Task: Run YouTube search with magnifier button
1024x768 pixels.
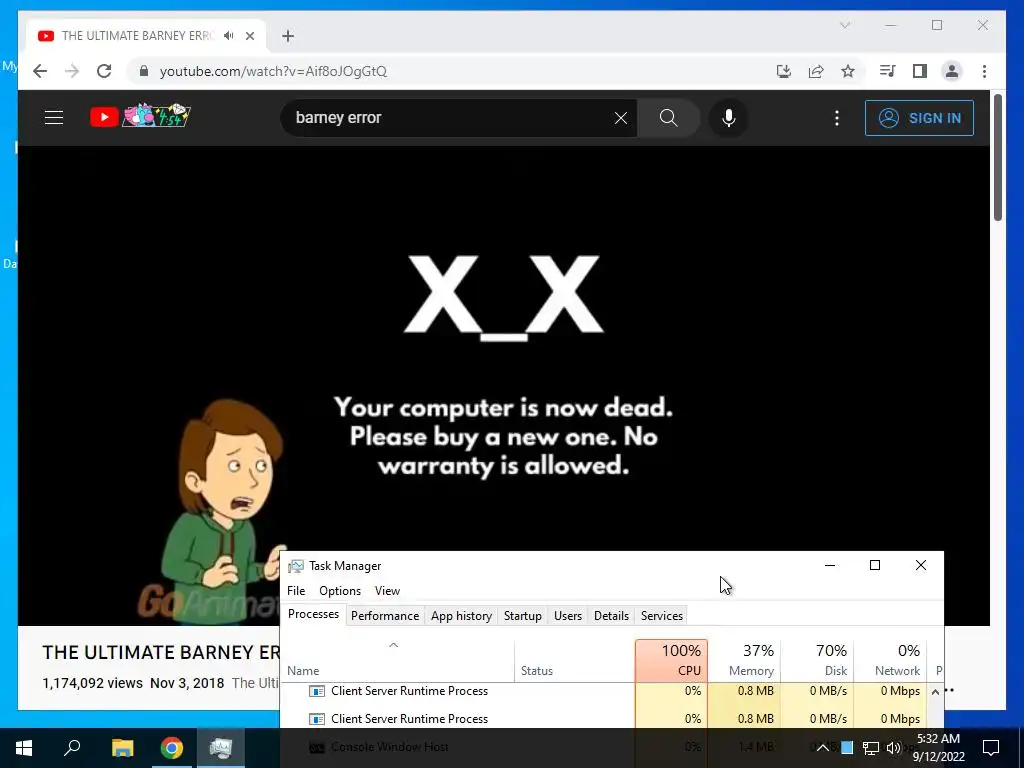Action: tap(668, 118)
